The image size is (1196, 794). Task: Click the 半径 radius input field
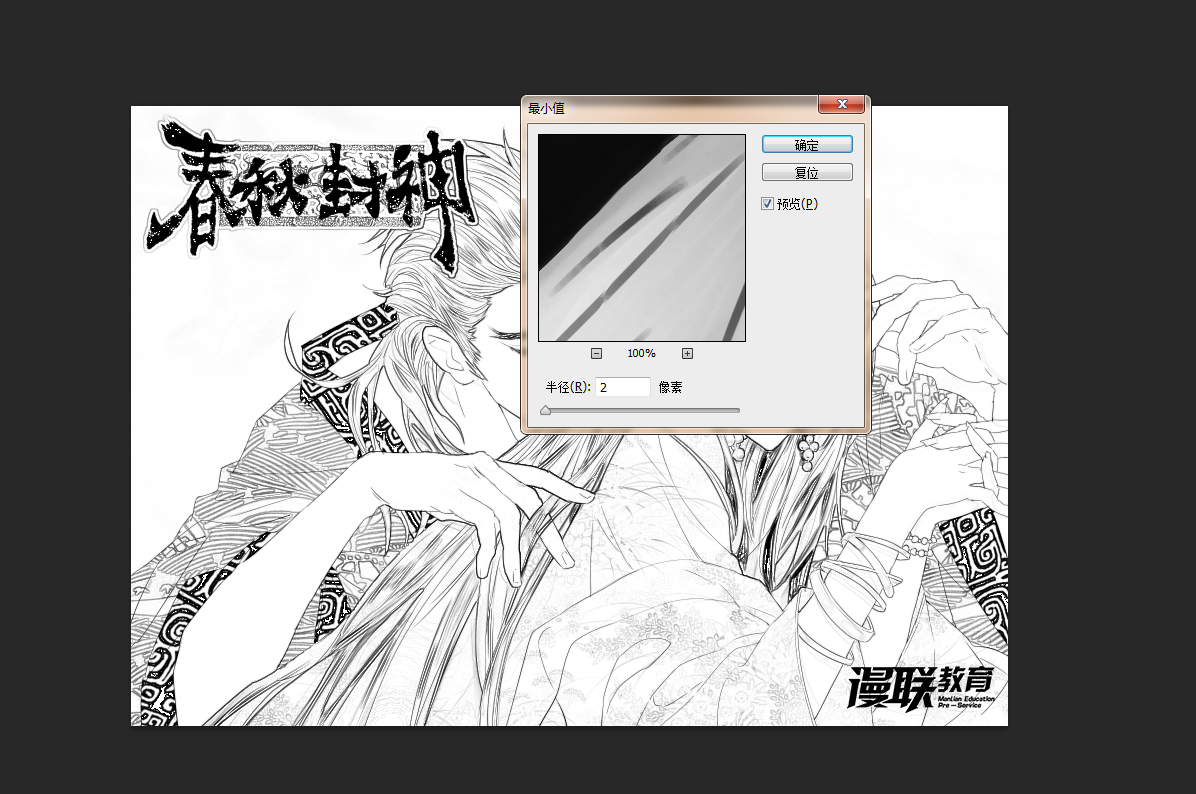tap(622, 387)
